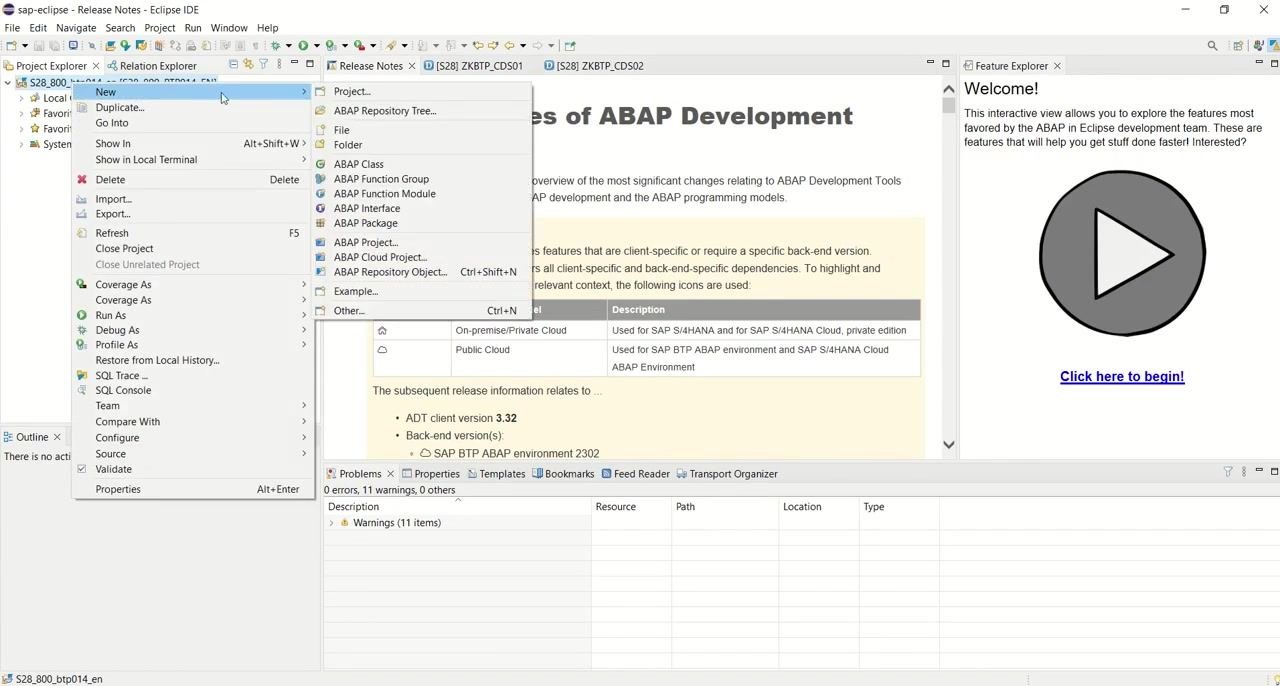Screen dimensions: 1280x686
Task: Open the dropdown beside Debug icon
Action: [288, 45]
